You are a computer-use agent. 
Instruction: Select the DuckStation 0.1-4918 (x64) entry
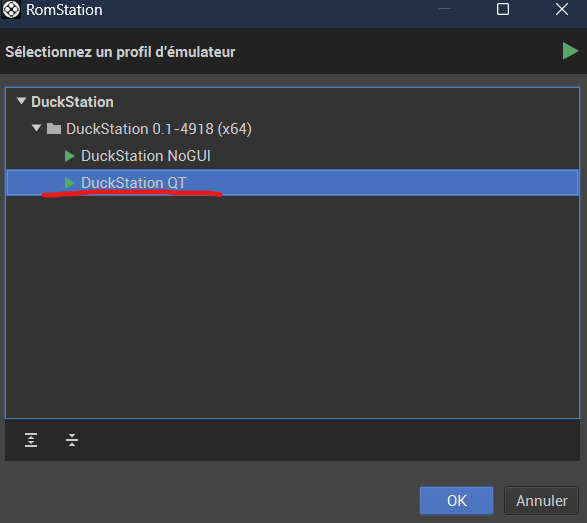(159, 129)
